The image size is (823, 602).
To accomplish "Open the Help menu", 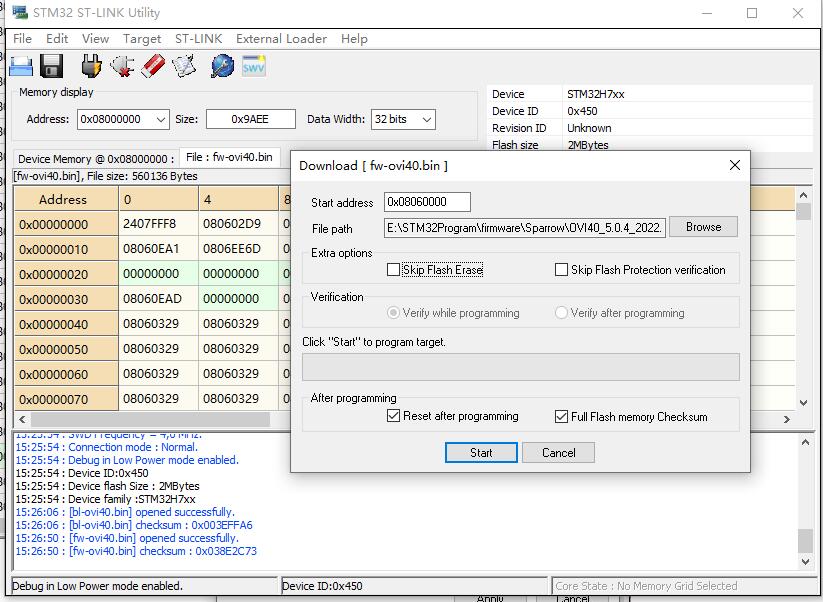I will point(354,39).
